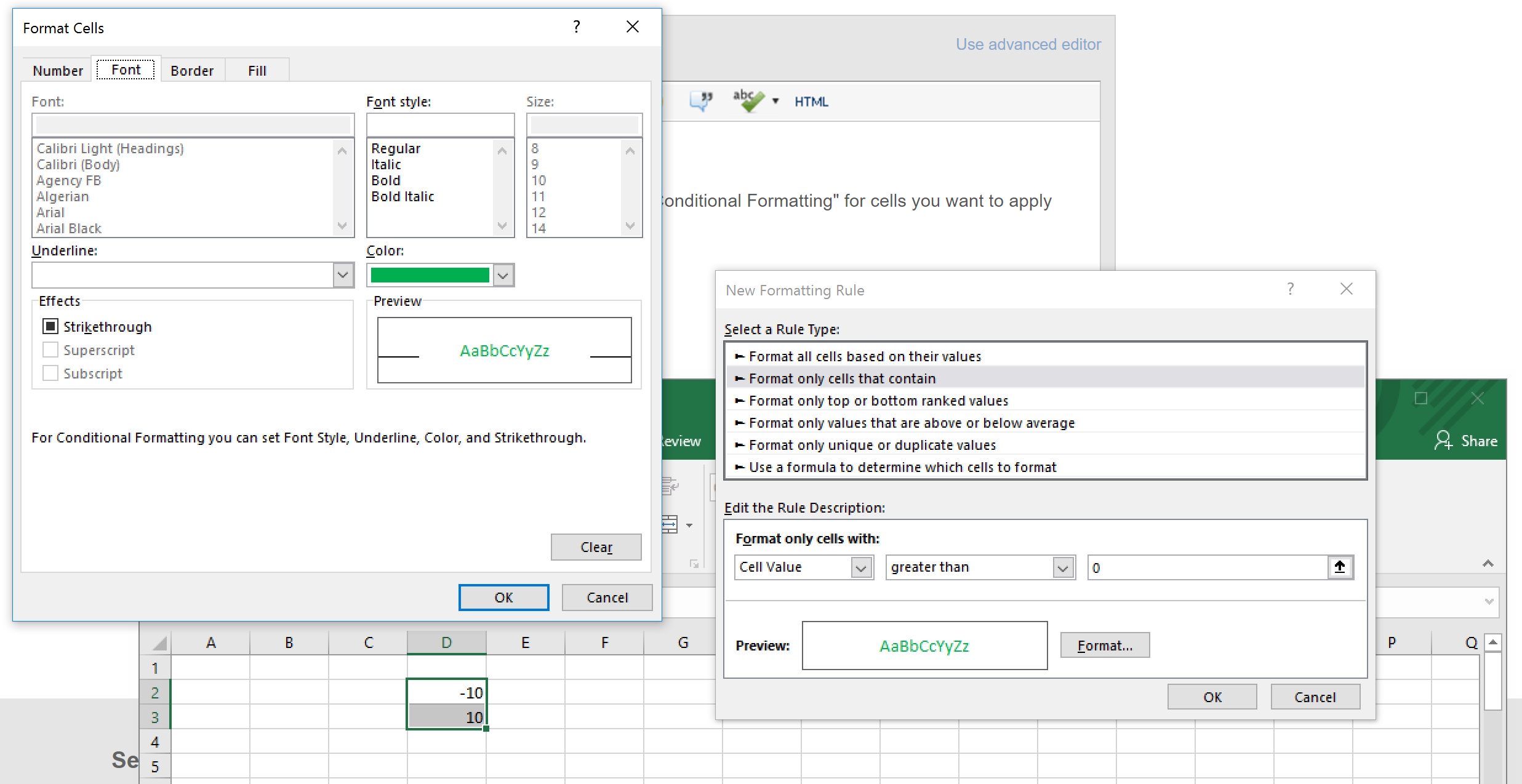Switch to the Number tab
The height and width of the screenshot is (784, 1522).
[58, 71]
